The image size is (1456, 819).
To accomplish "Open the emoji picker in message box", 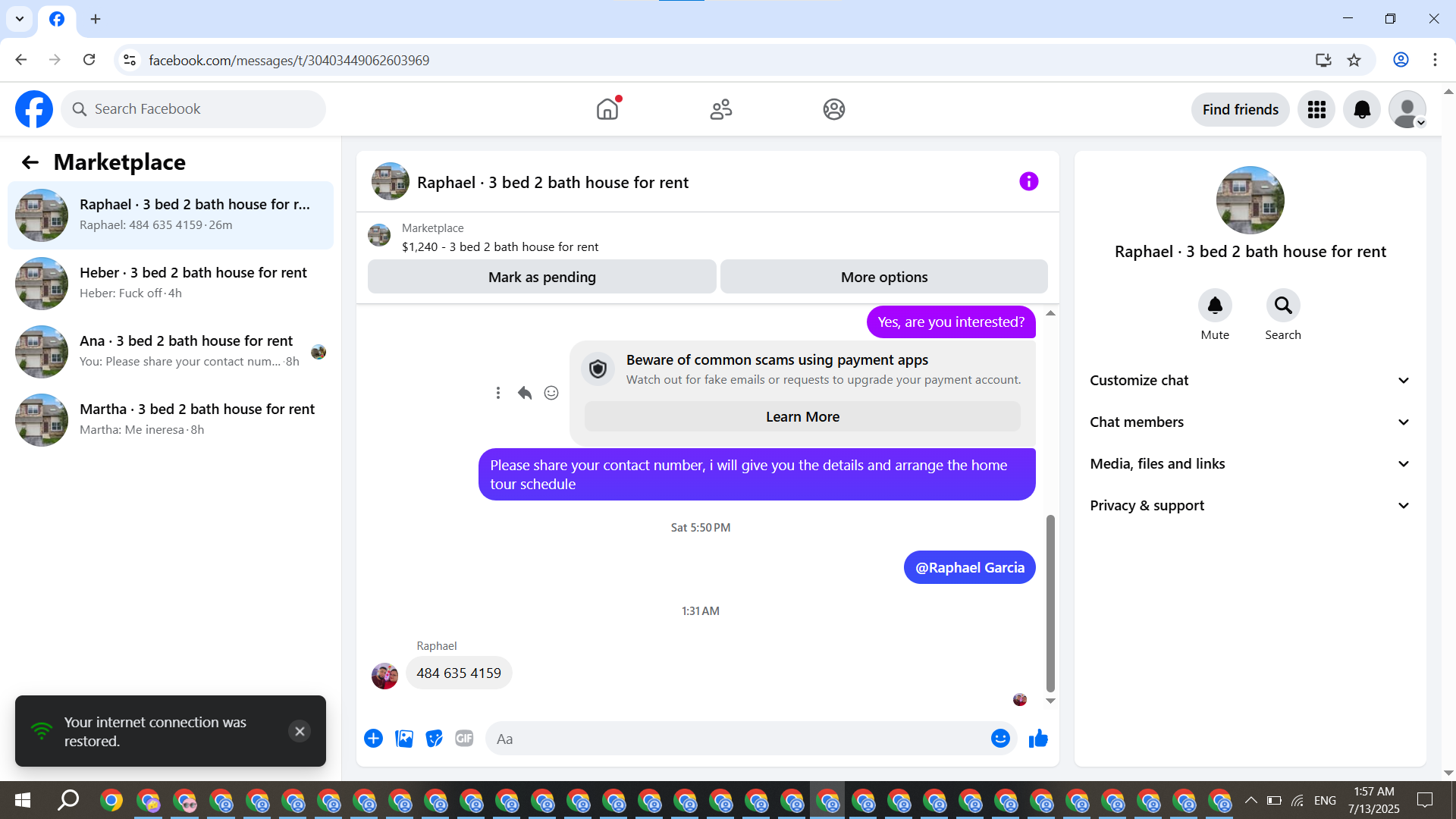I will coord(1000,739).
